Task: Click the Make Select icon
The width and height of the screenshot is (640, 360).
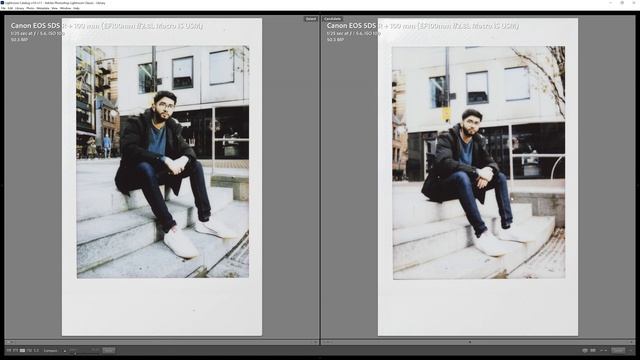Action: pyautogui.click(x=593, y=350)
